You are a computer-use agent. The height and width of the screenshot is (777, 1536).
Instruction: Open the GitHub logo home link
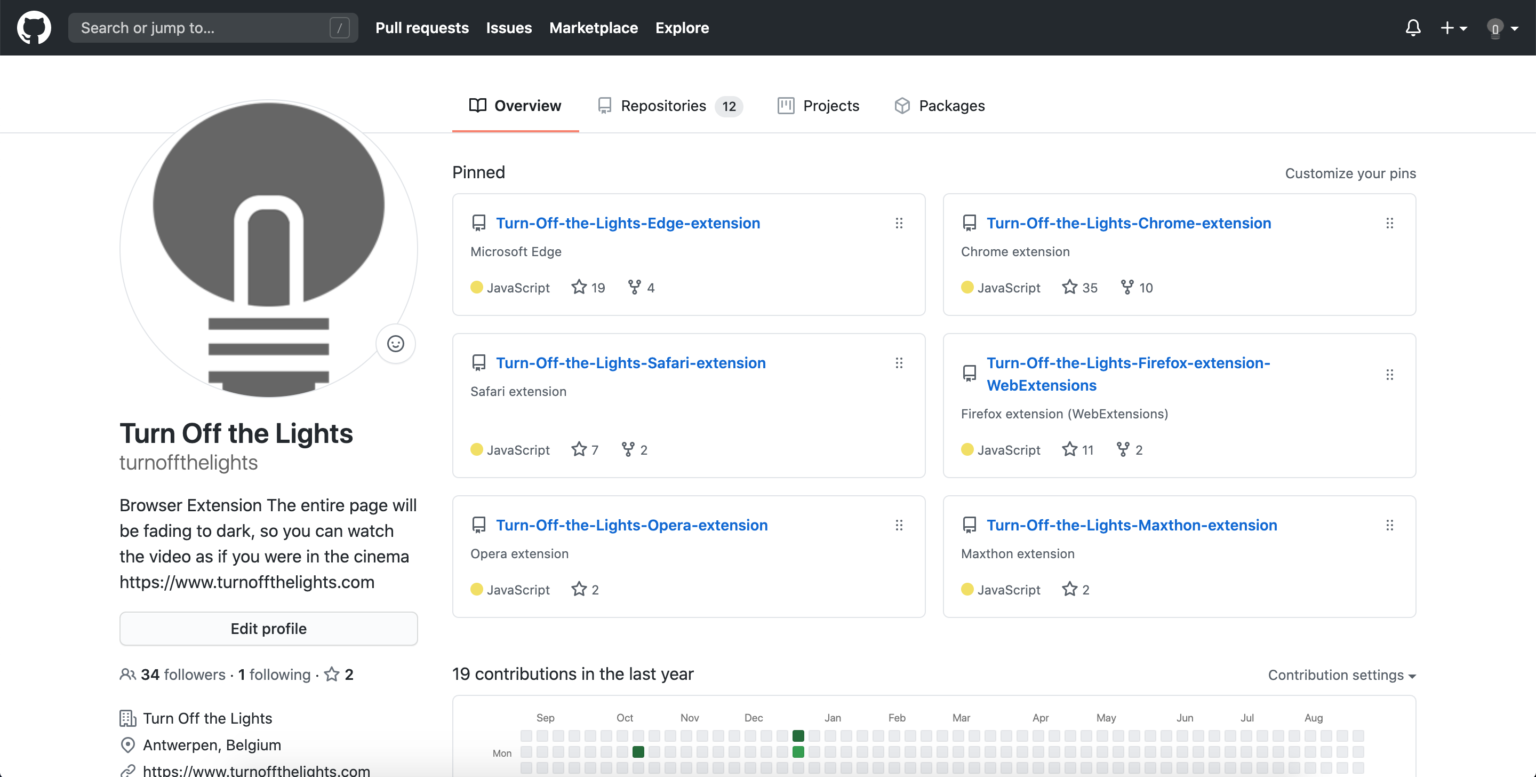click(34, 28)
